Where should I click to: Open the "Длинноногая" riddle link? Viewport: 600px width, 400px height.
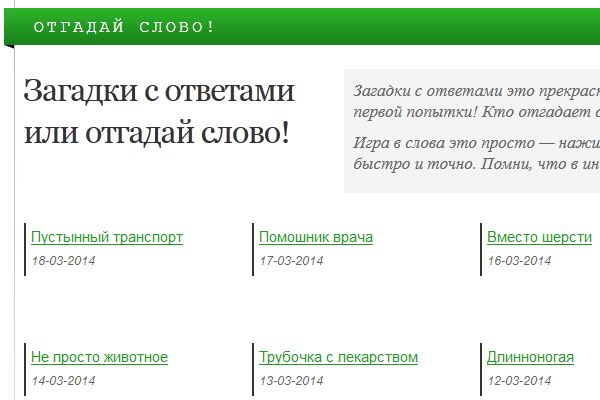click(530, 358)
